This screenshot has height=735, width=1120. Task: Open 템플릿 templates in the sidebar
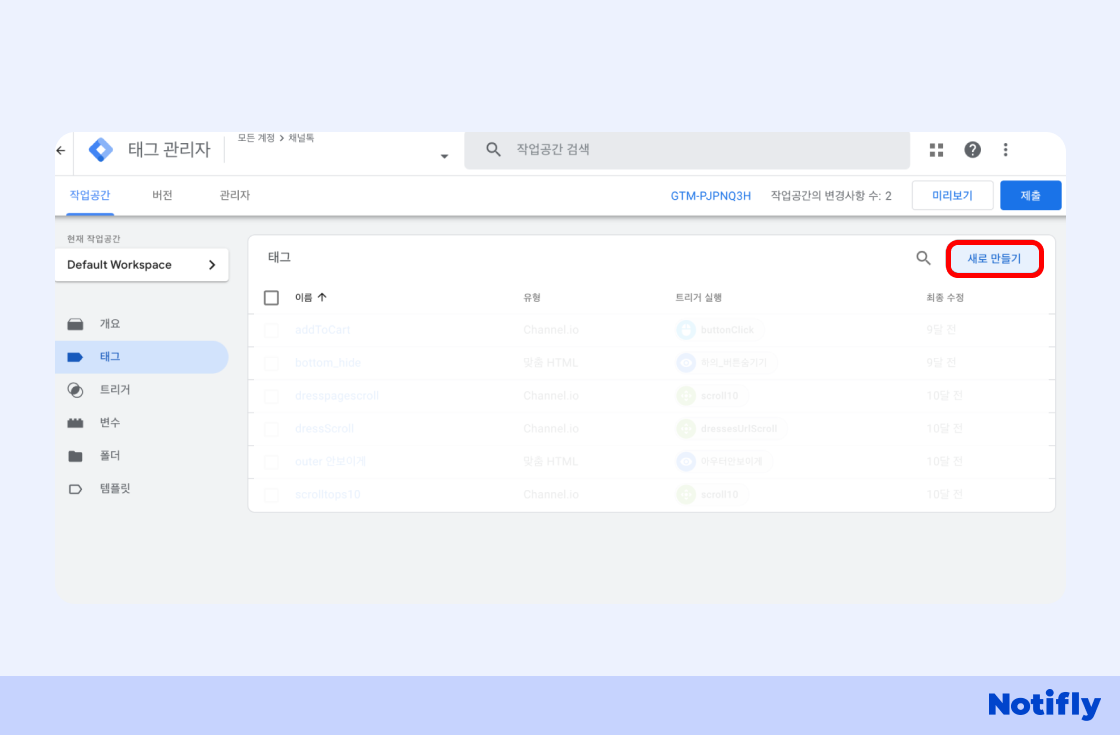point(114,489)
